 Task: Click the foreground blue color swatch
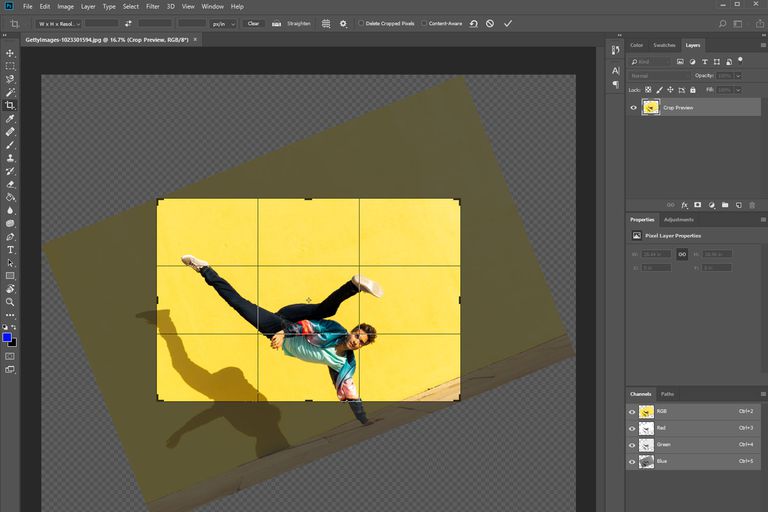click(x=7, y=337)
